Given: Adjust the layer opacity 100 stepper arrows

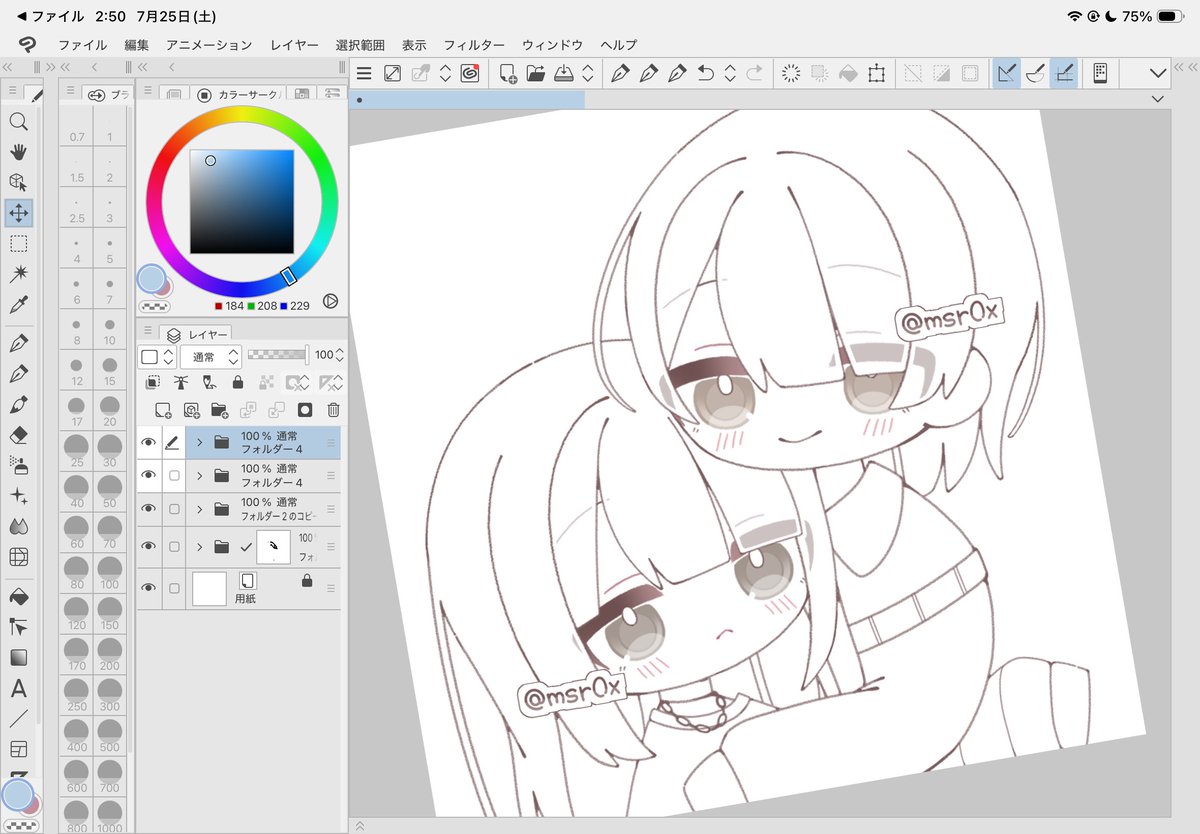Looking at the screenshot, I should click(x=340, y=355).
